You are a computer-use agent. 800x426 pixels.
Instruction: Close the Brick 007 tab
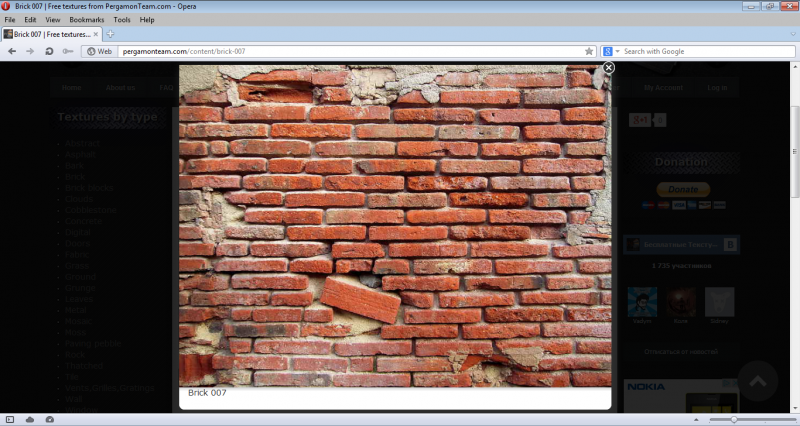click(95, 34)
